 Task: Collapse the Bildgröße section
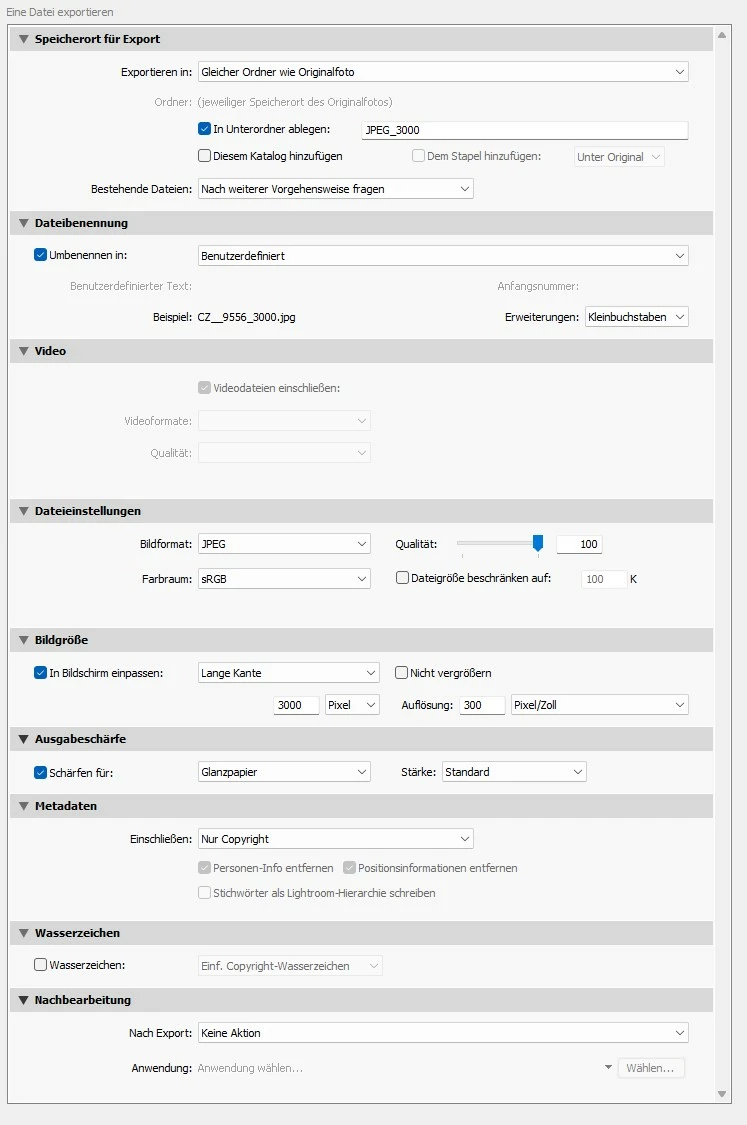coord(24,640)
